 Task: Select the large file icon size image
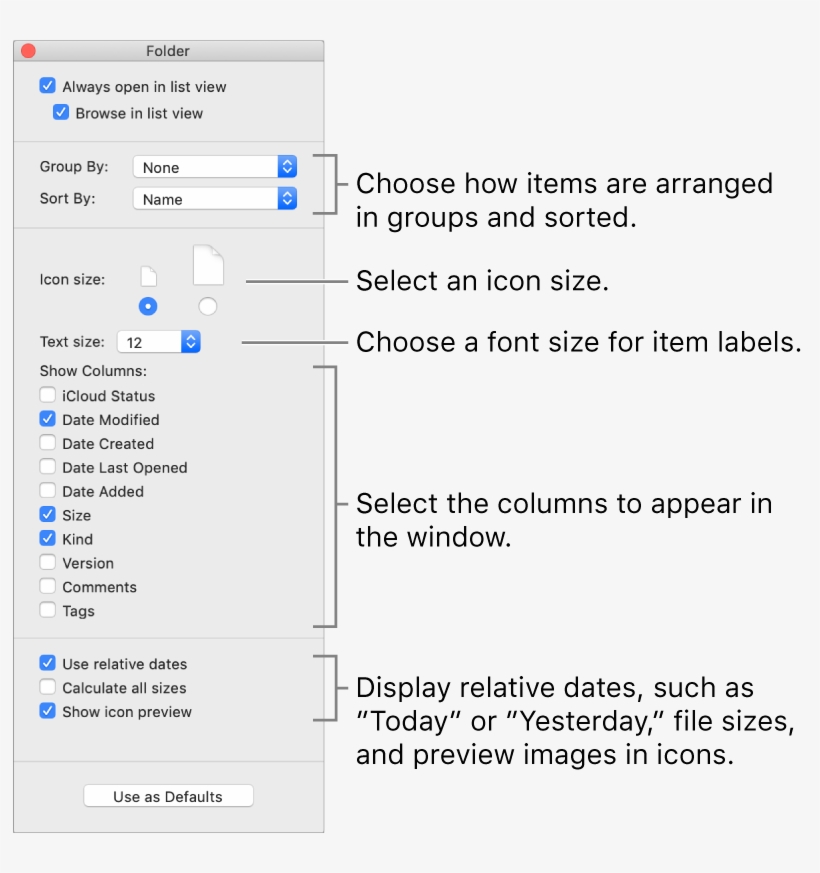pos(207,263)
